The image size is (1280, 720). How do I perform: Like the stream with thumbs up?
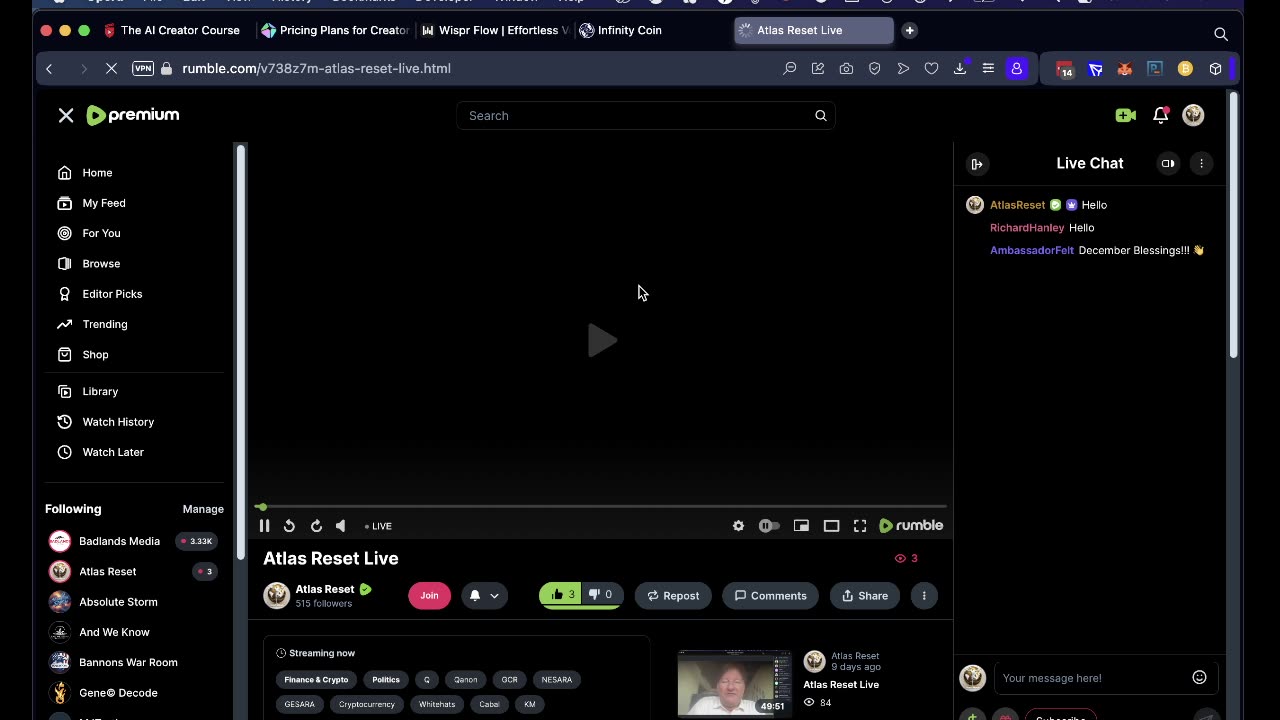[x=562, y=595]
